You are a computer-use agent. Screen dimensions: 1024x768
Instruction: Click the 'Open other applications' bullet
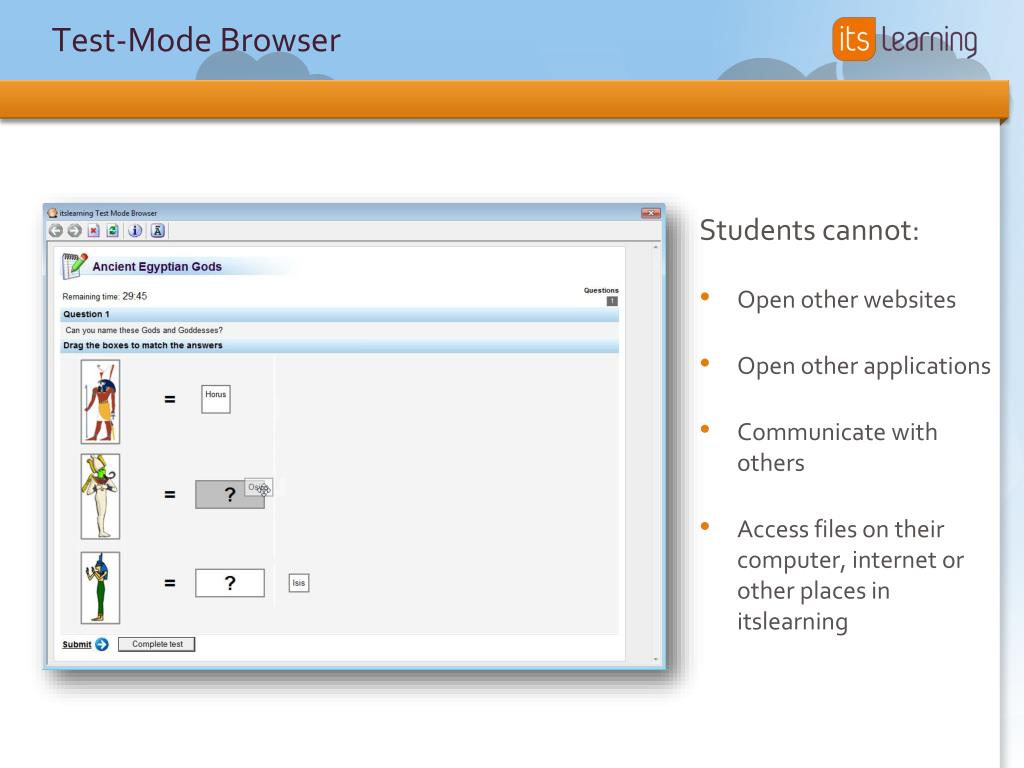[863, 366]
